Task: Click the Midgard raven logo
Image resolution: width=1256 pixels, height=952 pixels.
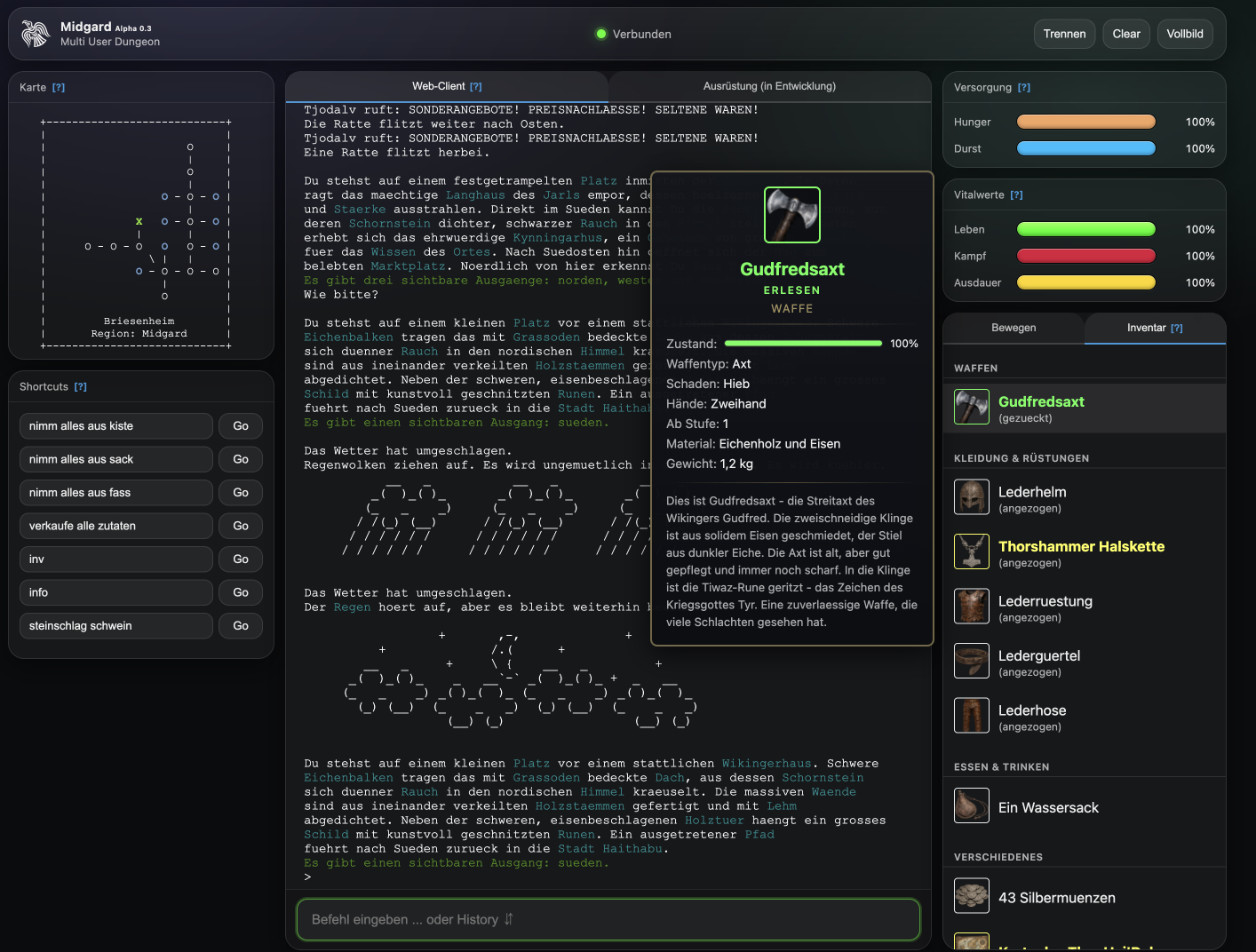Action: tap(36, 34)
